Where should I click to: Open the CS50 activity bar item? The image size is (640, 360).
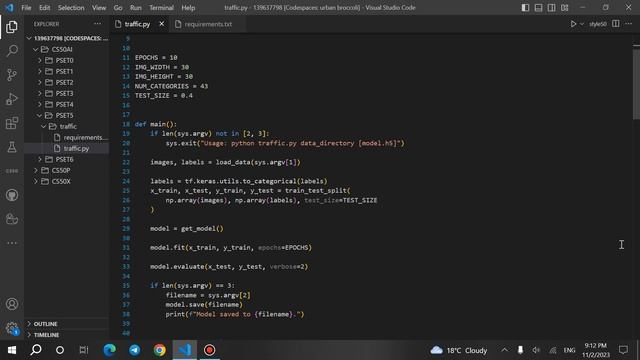pos(12,171)
